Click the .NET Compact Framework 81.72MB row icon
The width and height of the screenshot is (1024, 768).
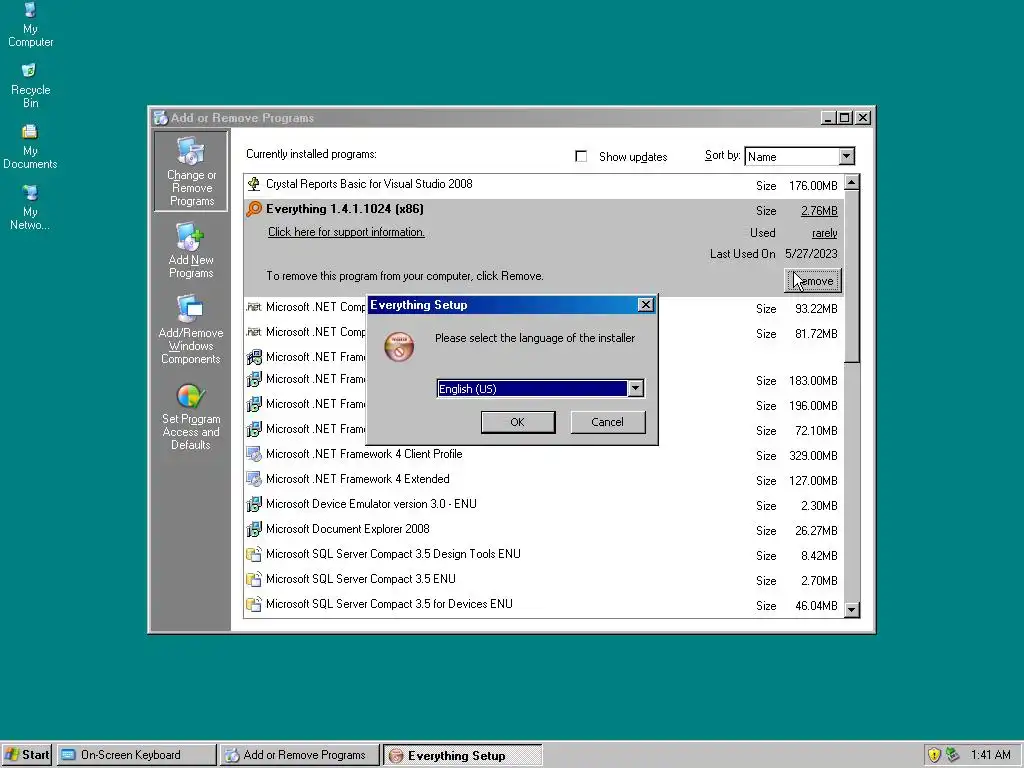click(253, 332)
